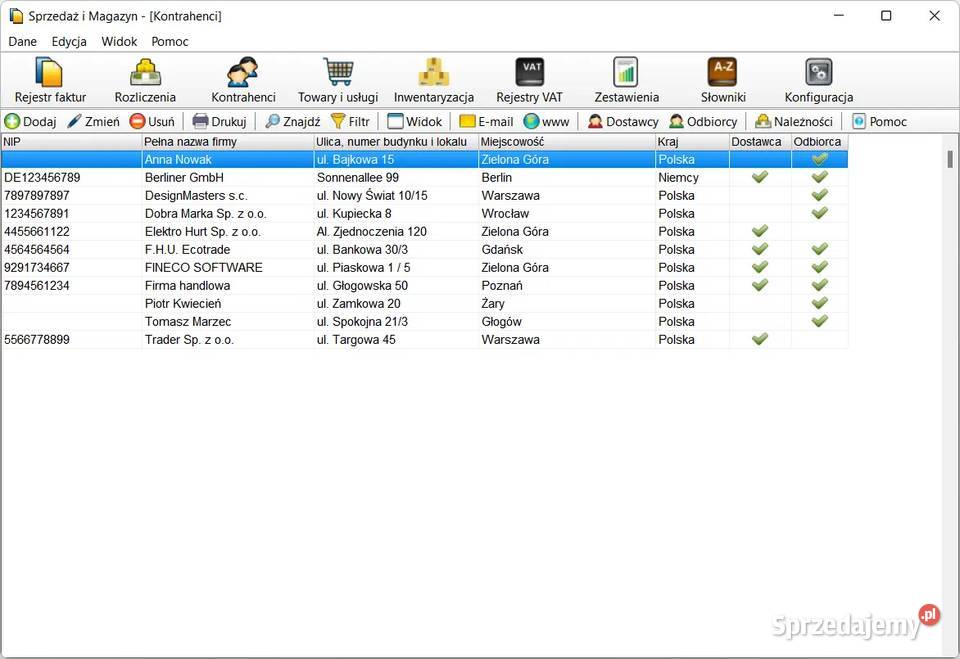This screenshot has height=659, width=960.
Task: Open the Zestawienia reports
Action: coord(626,80)
